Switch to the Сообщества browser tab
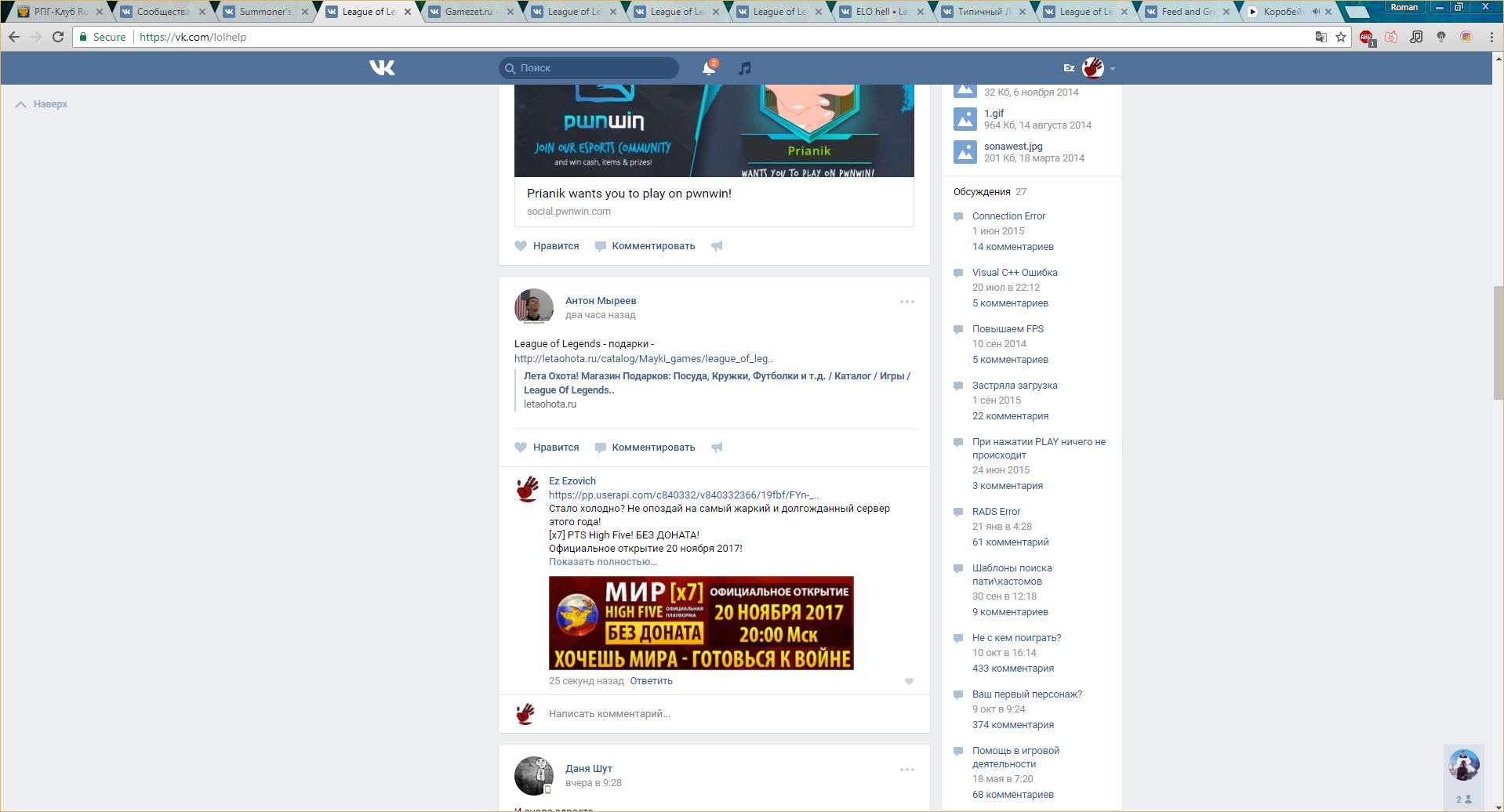The image size is (1504, 812). tap(162, 12)
